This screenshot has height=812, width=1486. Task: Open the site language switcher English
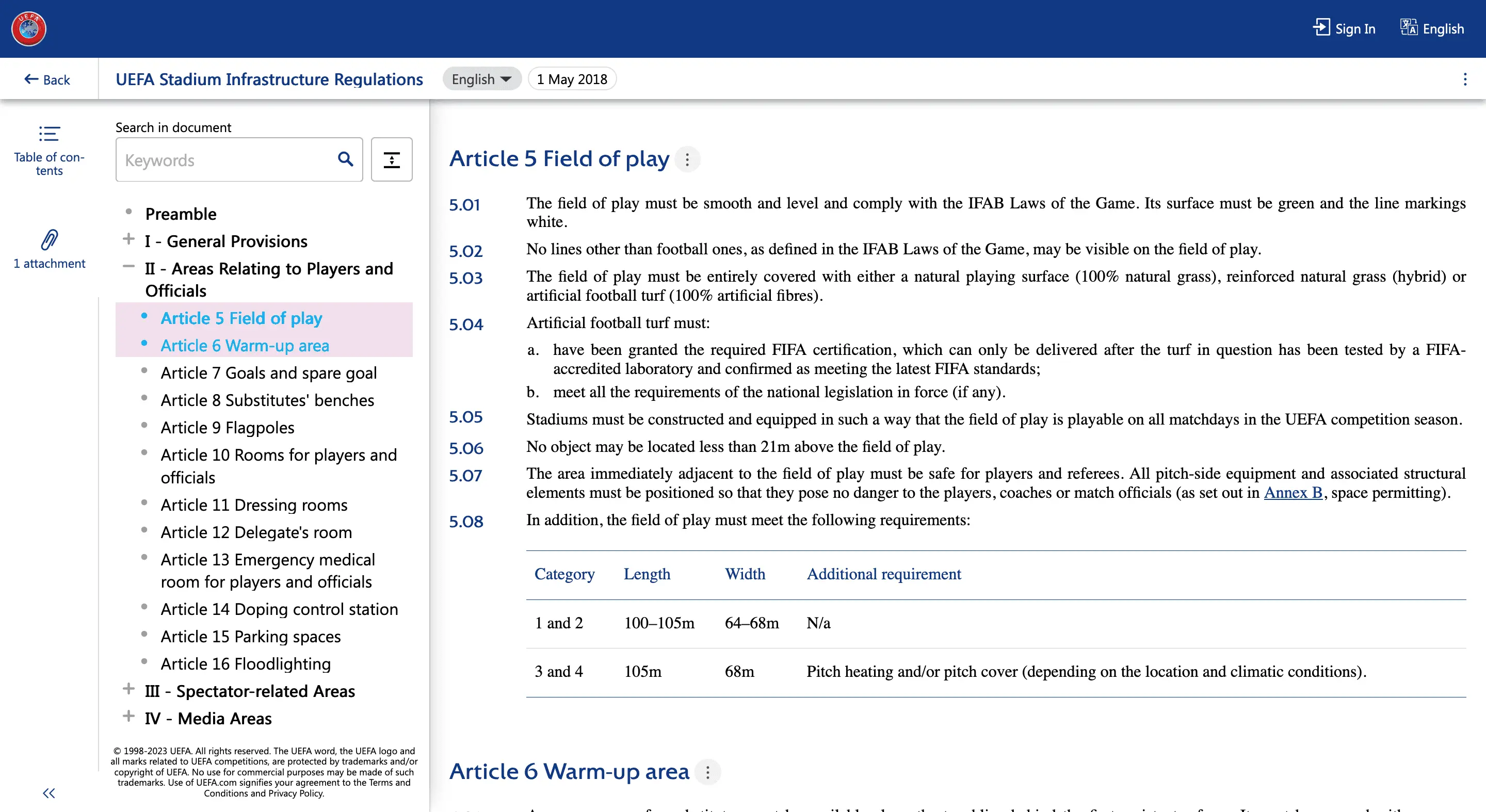[x=1432, y=28]
